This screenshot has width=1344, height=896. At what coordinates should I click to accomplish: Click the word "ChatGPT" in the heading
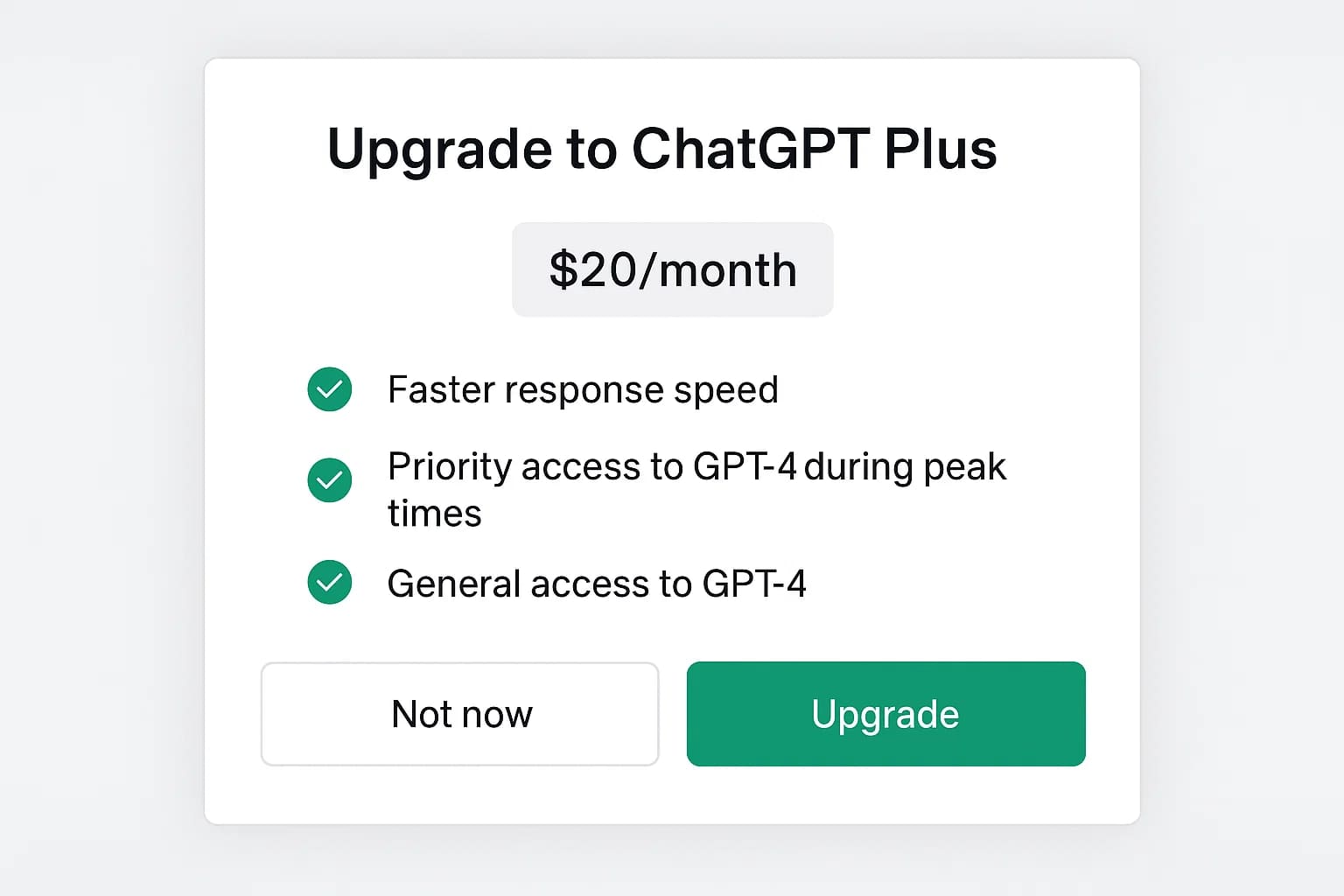click(750, 149)
